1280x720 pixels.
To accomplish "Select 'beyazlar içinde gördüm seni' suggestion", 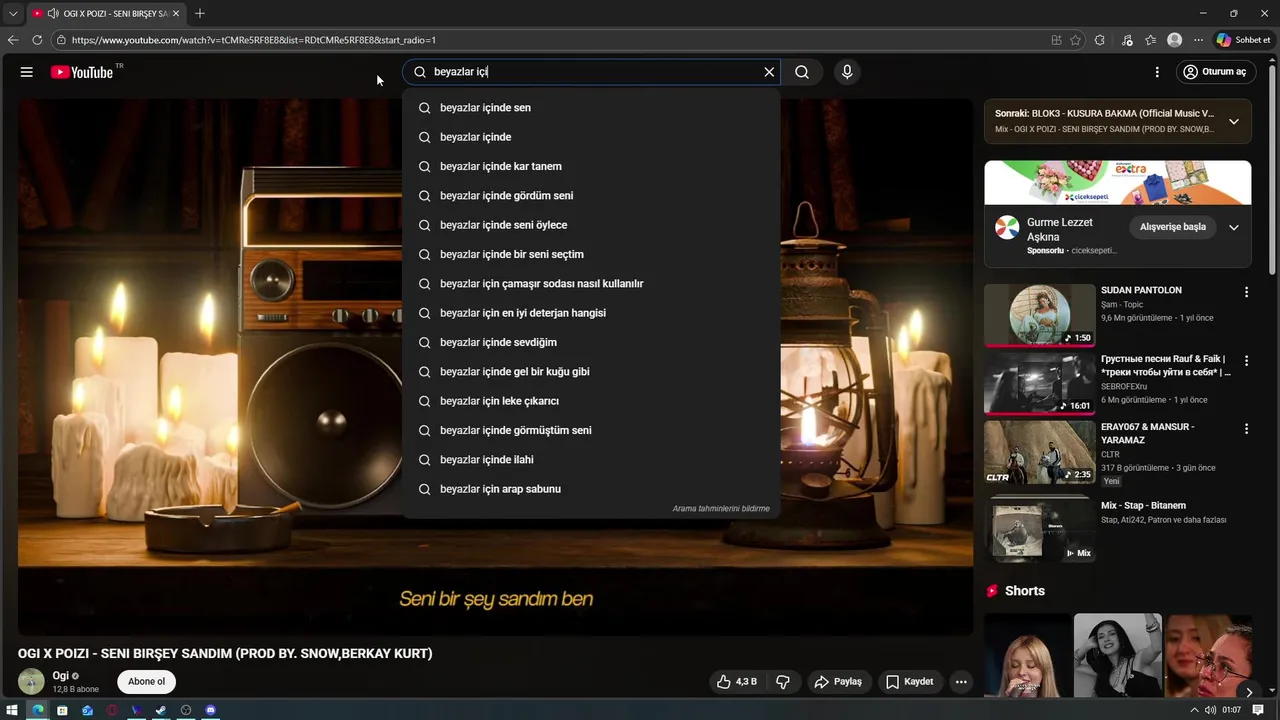I will 591,196.
